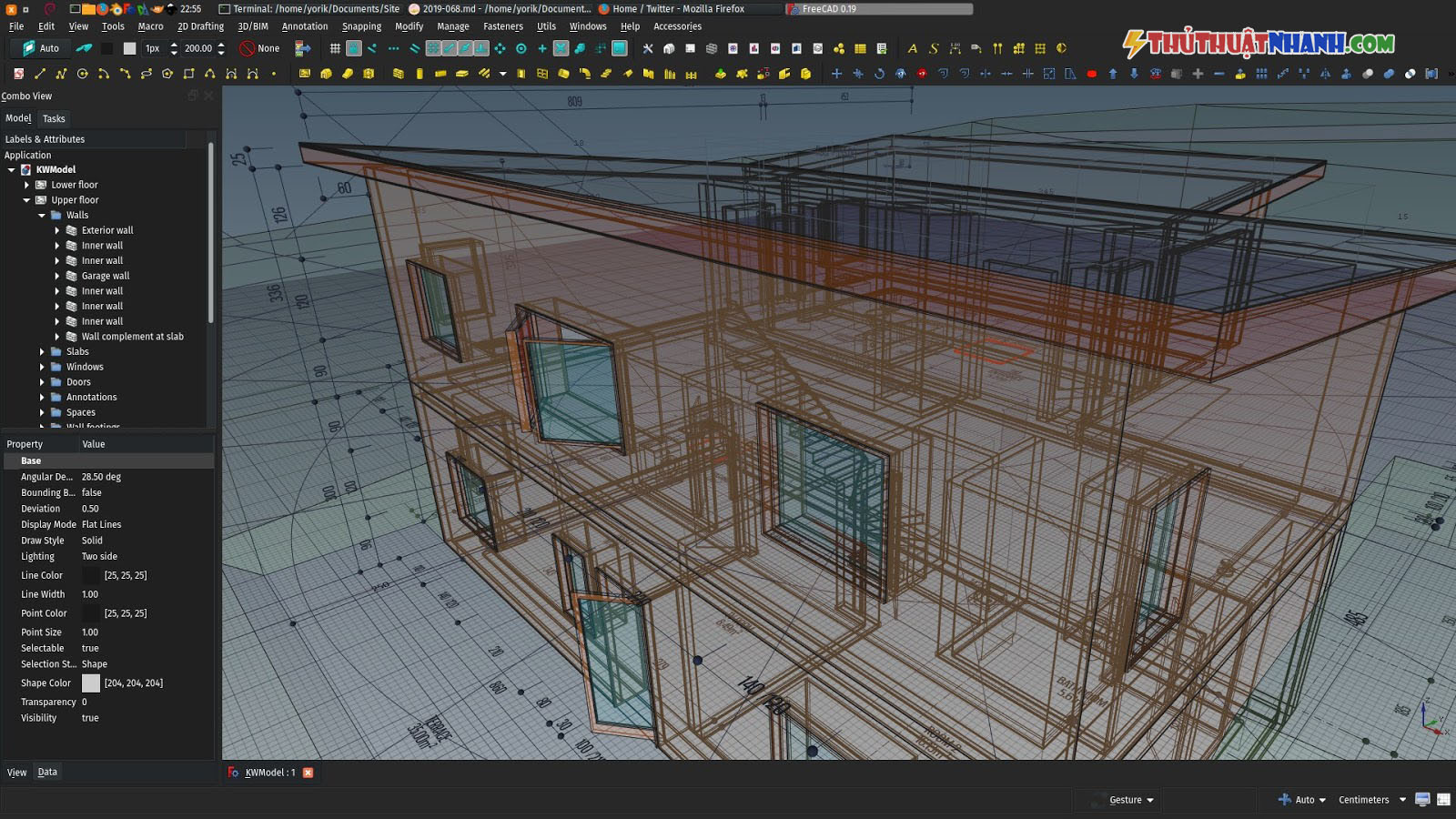Choose the Draft Rectangle tool
This screenshot has width=1456, height=819.
tap(188, 74)
